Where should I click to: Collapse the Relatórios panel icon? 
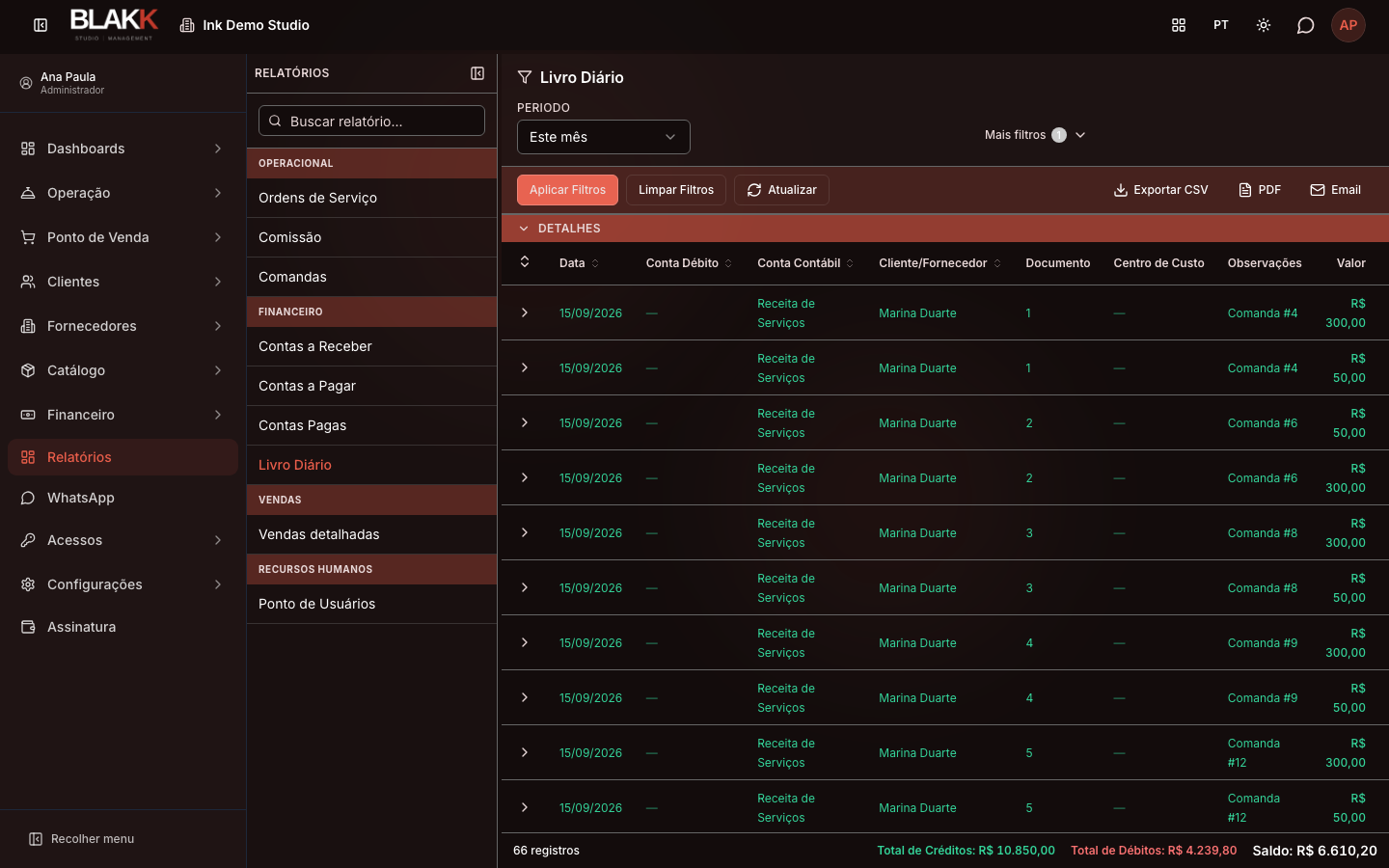(x=477, y=73)
